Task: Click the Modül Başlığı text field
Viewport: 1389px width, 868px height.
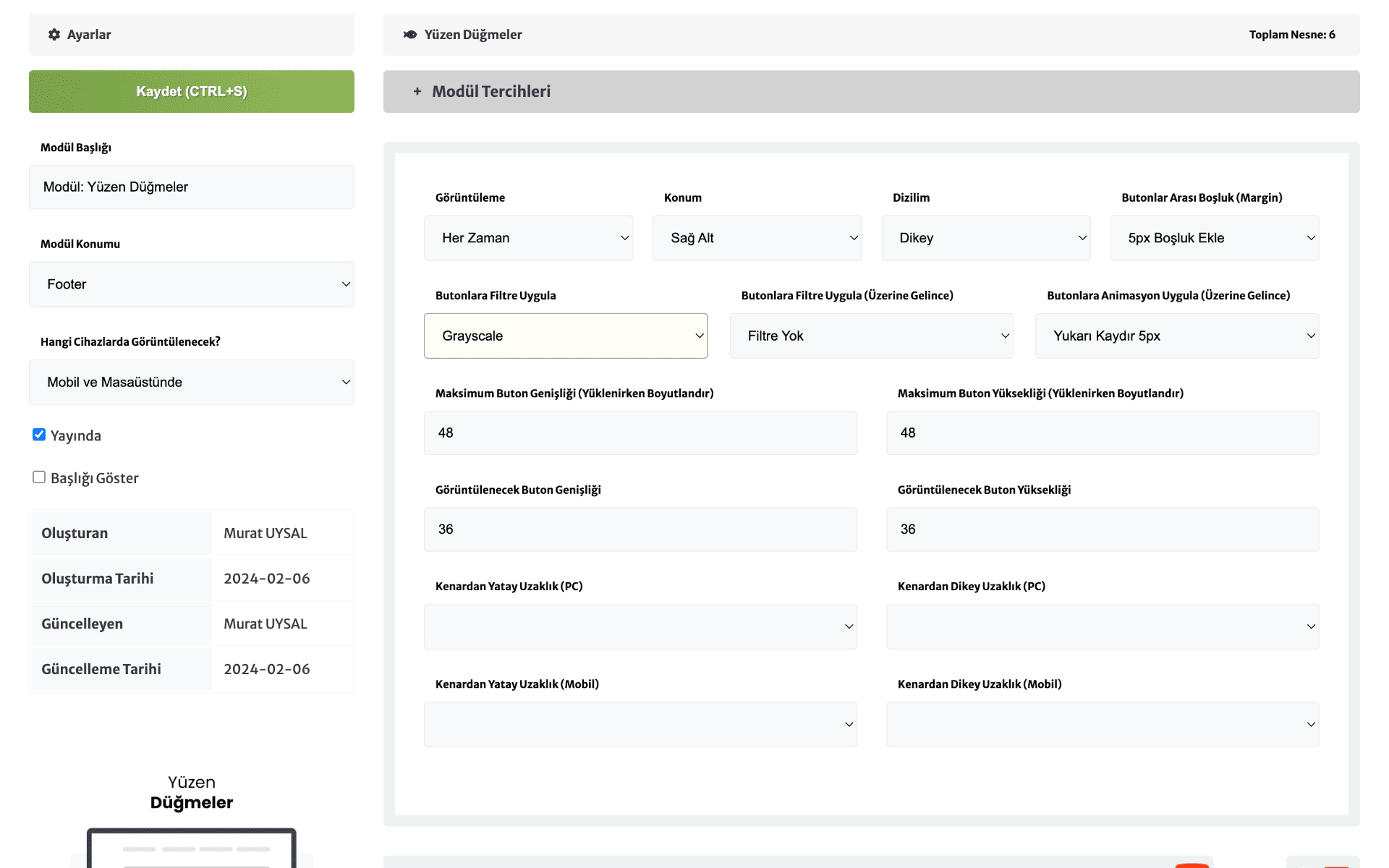Action: [192, 187]
